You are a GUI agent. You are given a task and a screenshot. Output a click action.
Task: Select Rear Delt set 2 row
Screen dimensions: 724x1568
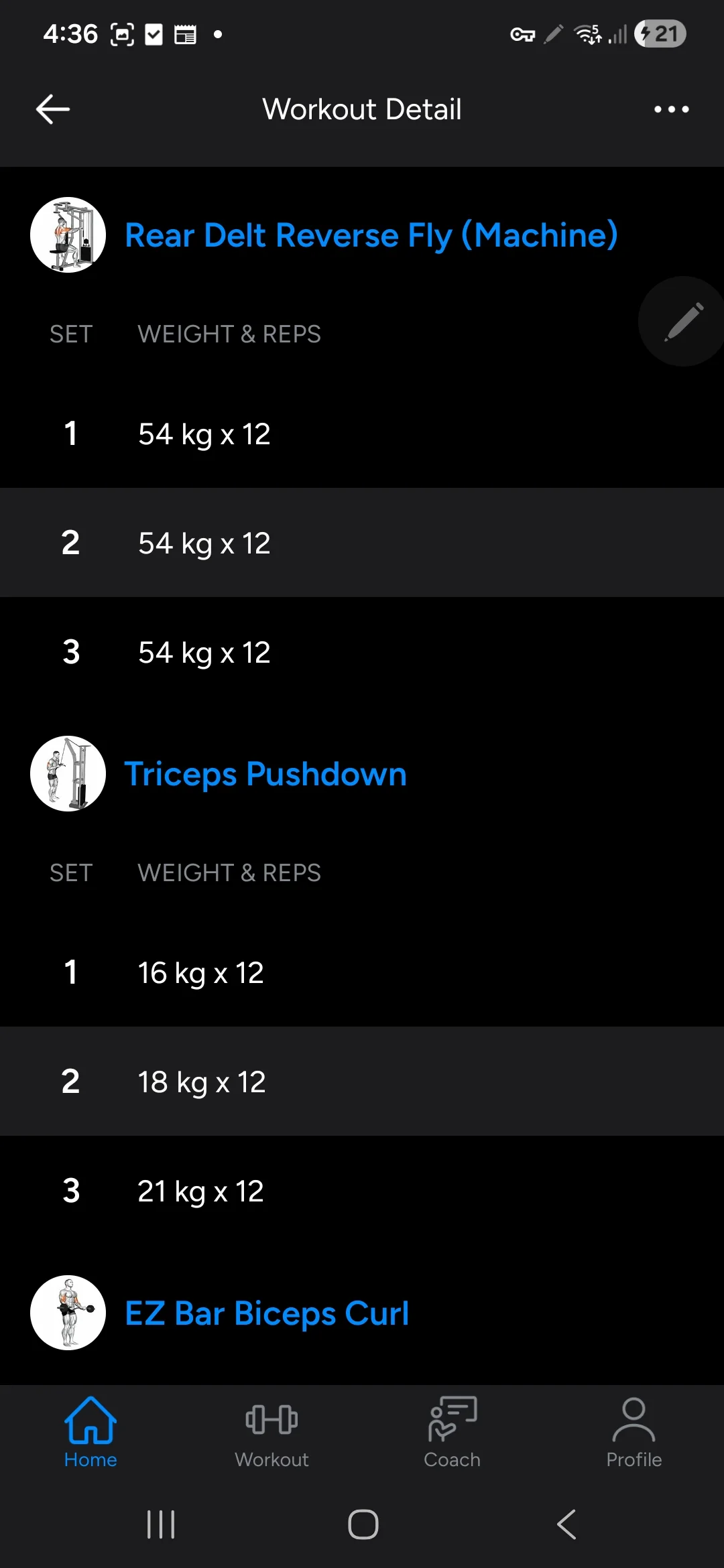362,543
